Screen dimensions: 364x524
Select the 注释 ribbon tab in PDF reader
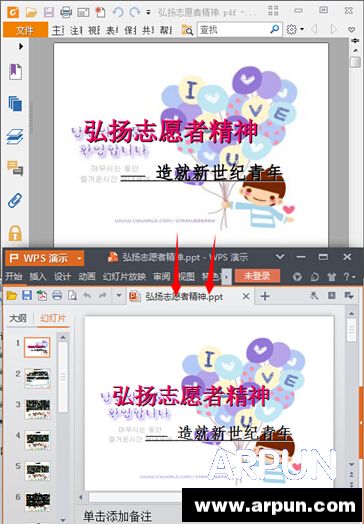pyautogui.click(x=76, y=30)
